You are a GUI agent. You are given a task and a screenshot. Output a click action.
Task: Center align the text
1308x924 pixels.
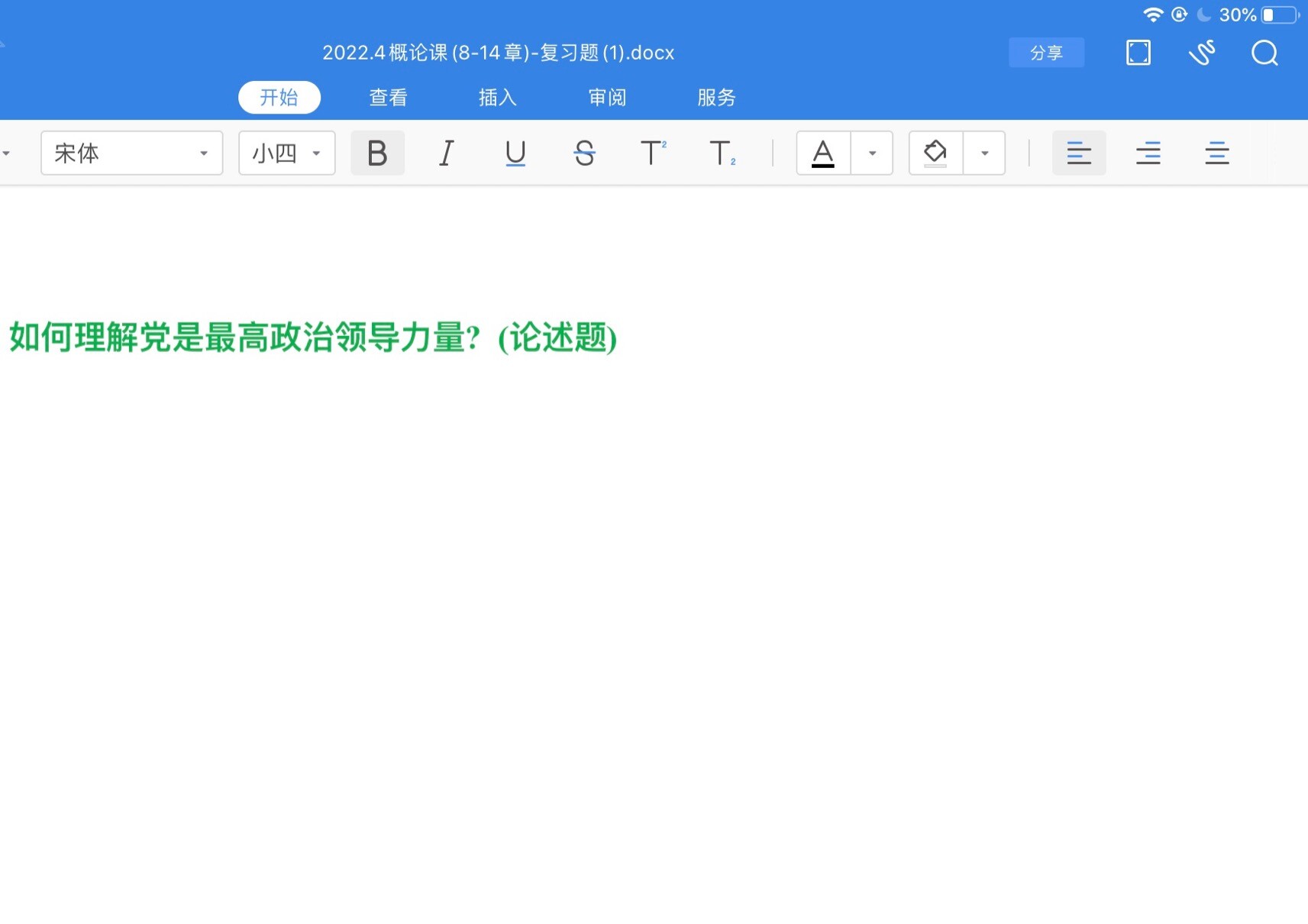1216,153
